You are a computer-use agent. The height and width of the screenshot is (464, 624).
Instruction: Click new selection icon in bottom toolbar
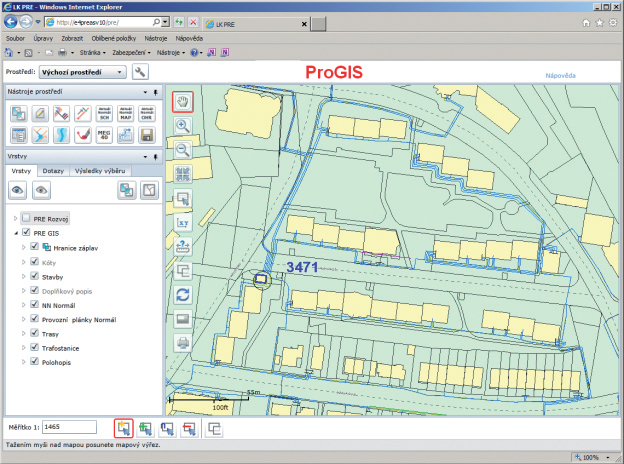click(123, 429)
